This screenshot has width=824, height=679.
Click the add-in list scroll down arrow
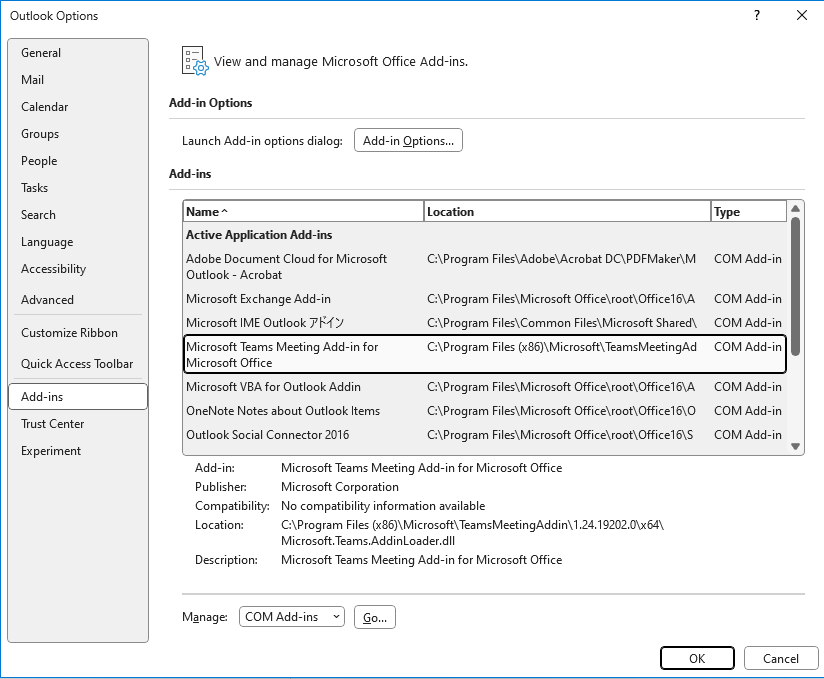(796, 447)
